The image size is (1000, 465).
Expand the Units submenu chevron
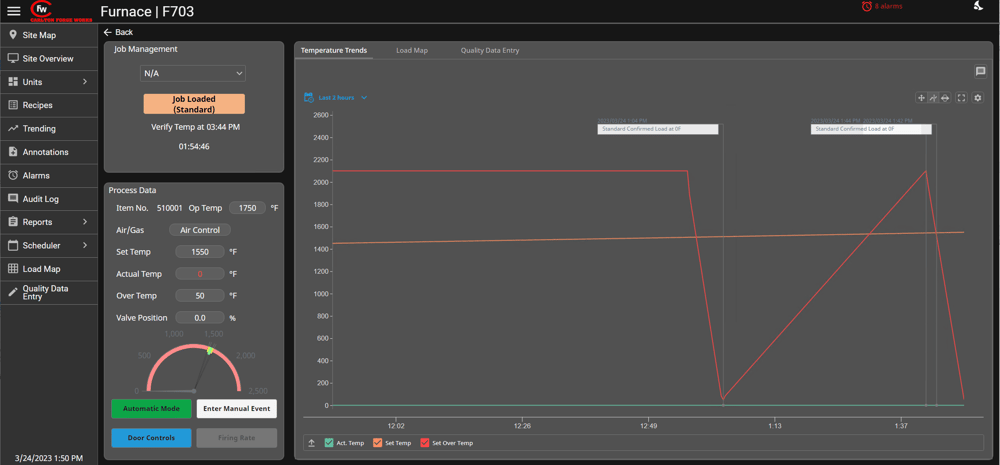pos(85,82)
